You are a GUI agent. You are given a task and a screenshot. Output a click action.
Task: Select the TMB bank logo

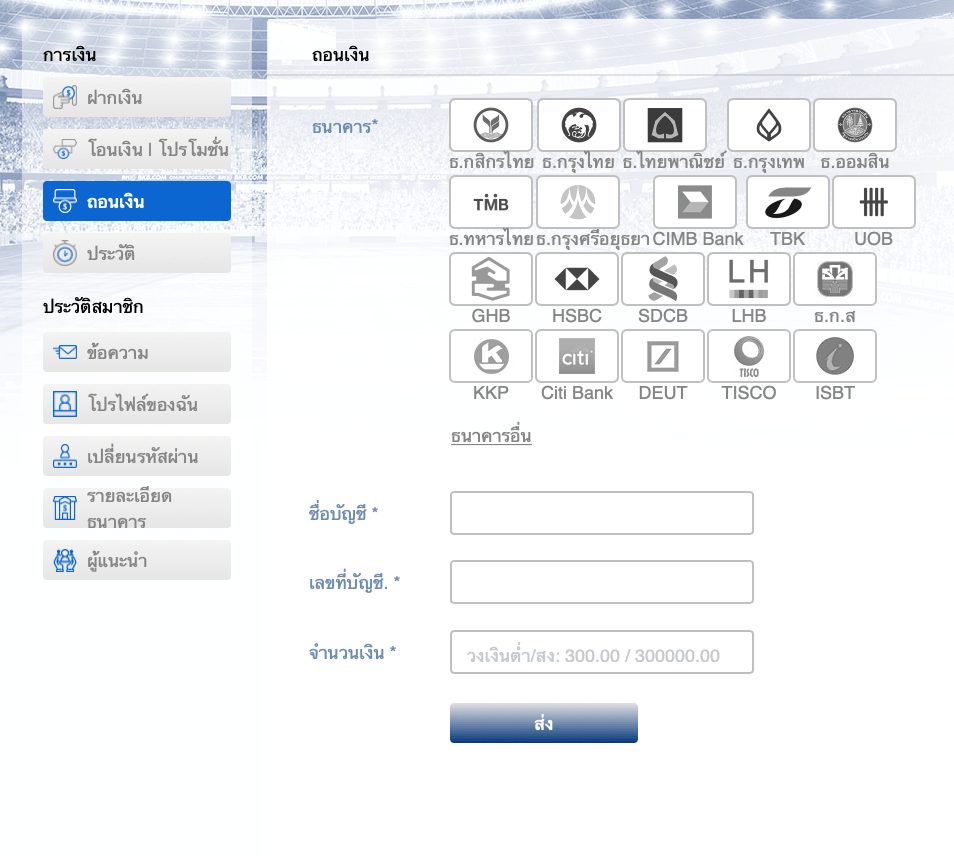(x=491, y=202)
